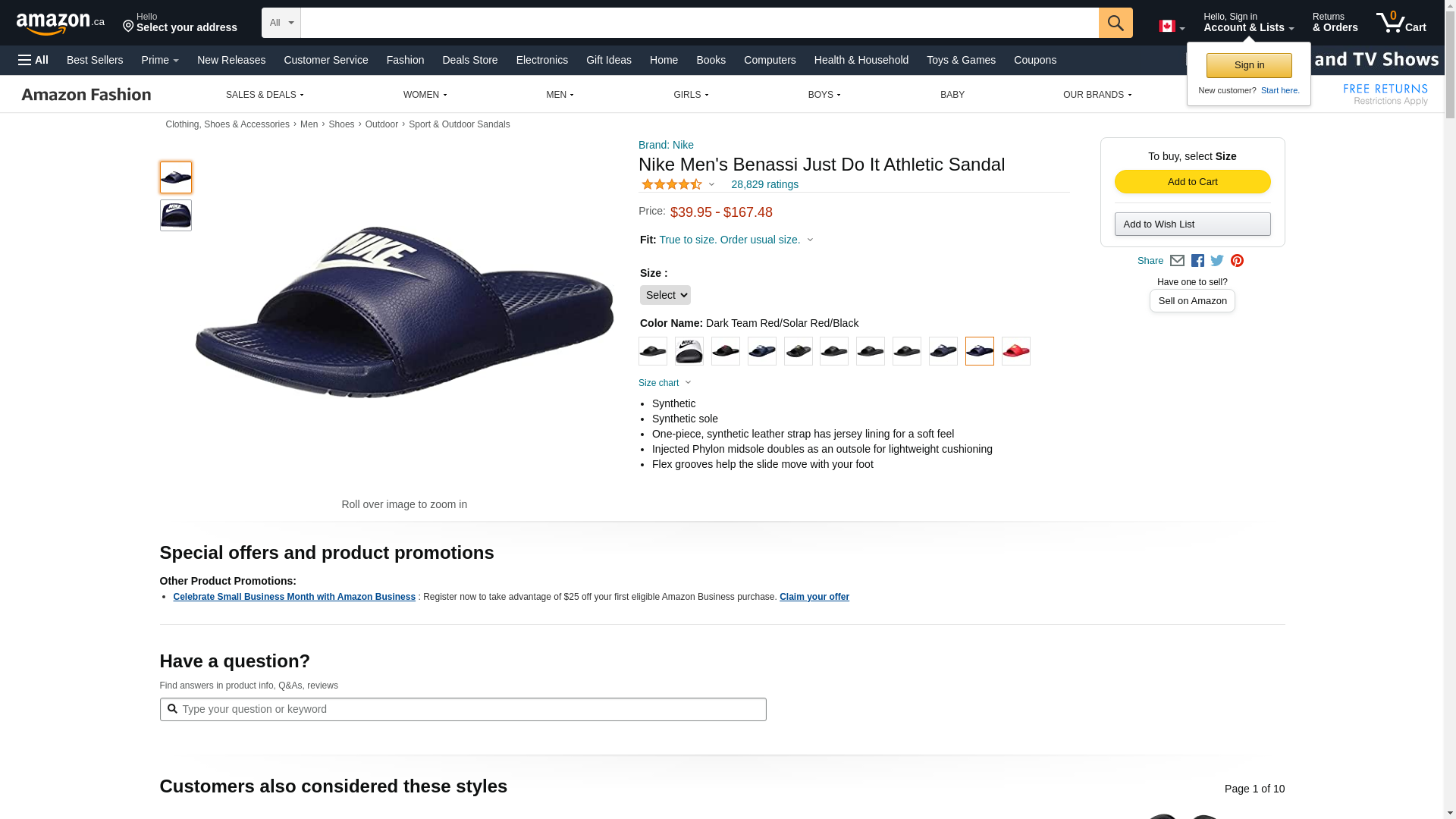Screen dimensions: 1456x819
Task: Open the Size select dropdown
Action: pyautogui.click(x=665, y=295)
